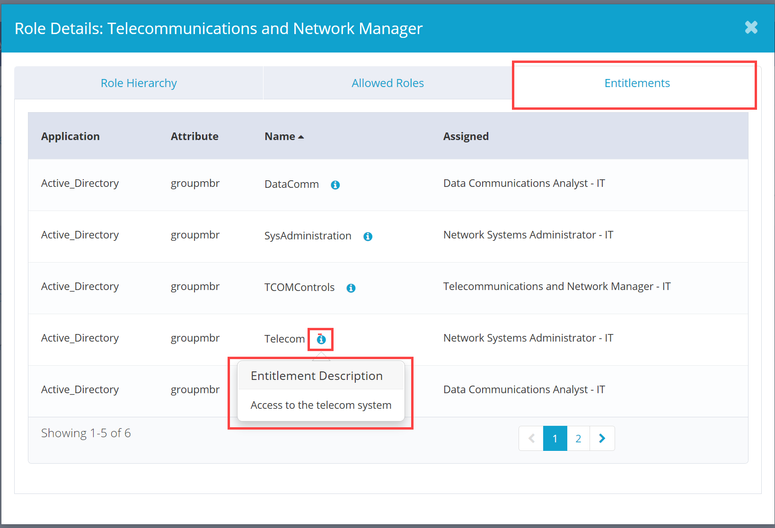
Task: Open the Allowed Roles tab
Action: pos(387,83)
